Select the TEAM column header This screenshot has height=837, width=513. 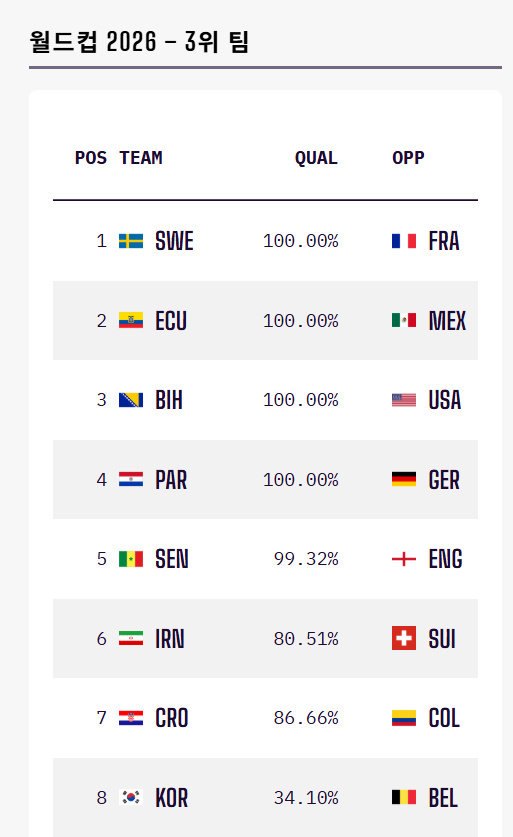(x=141, y=158)
